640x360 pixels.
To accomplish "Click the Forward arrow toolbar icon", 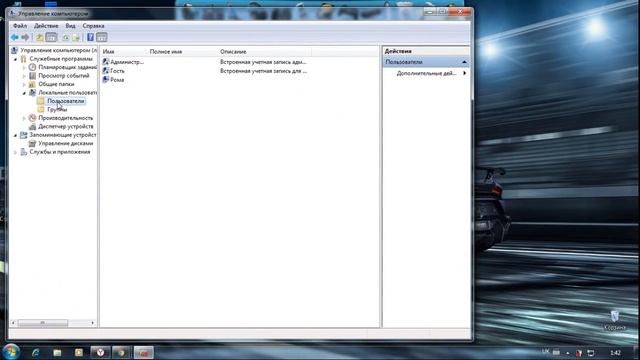I will [x=25, y=38].
